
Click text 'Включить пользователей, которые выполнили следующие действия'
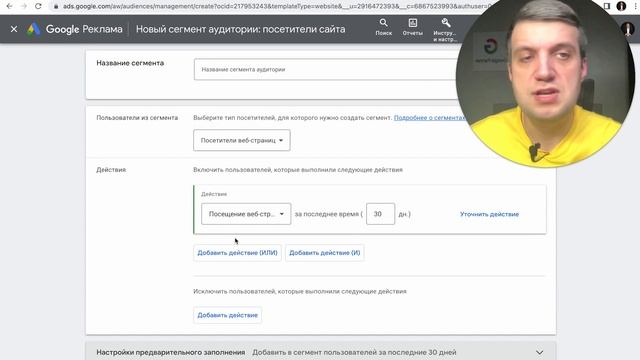point(298,170)
